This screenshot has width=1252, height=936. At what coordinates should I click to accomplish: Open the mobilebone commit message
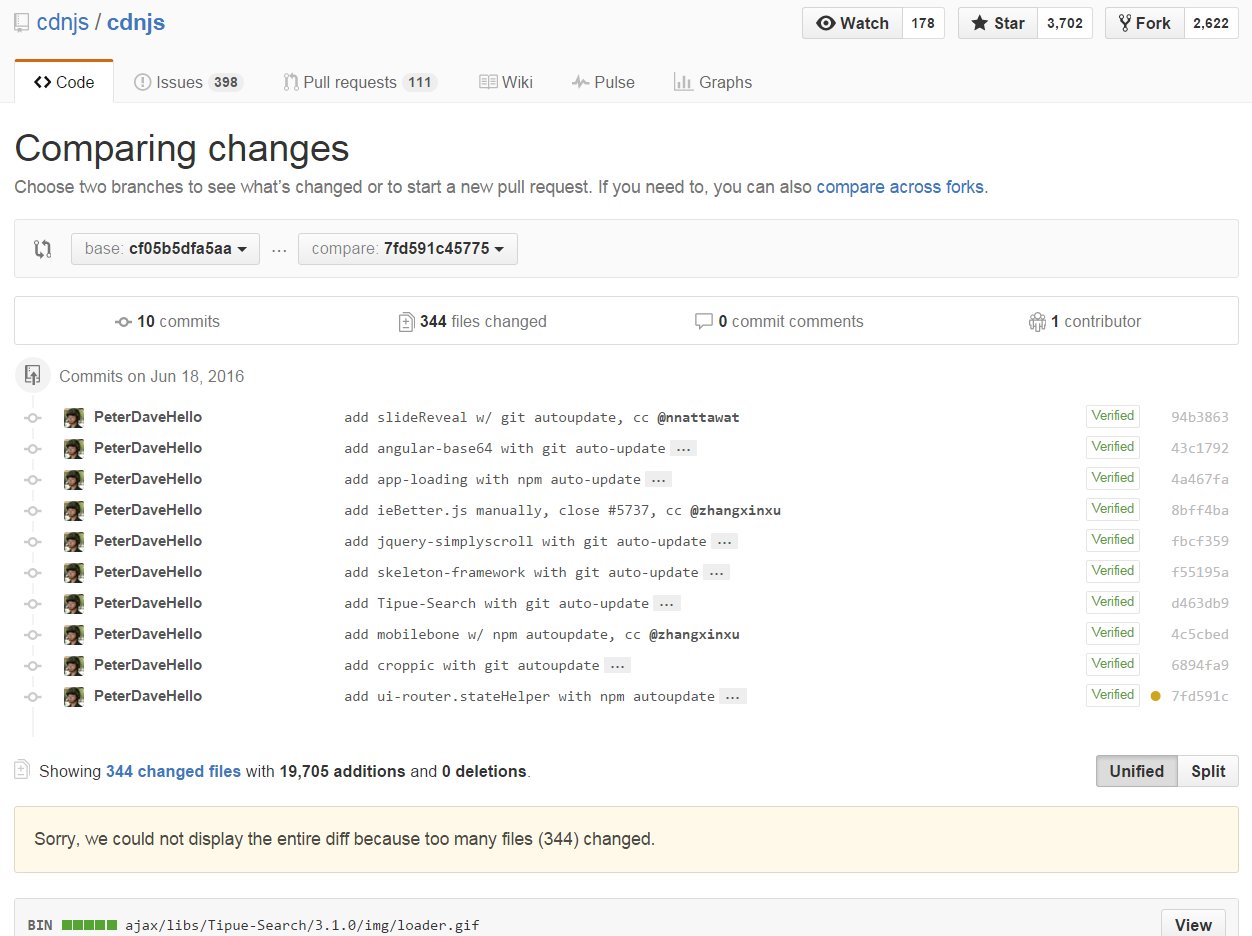pos(493,634)
